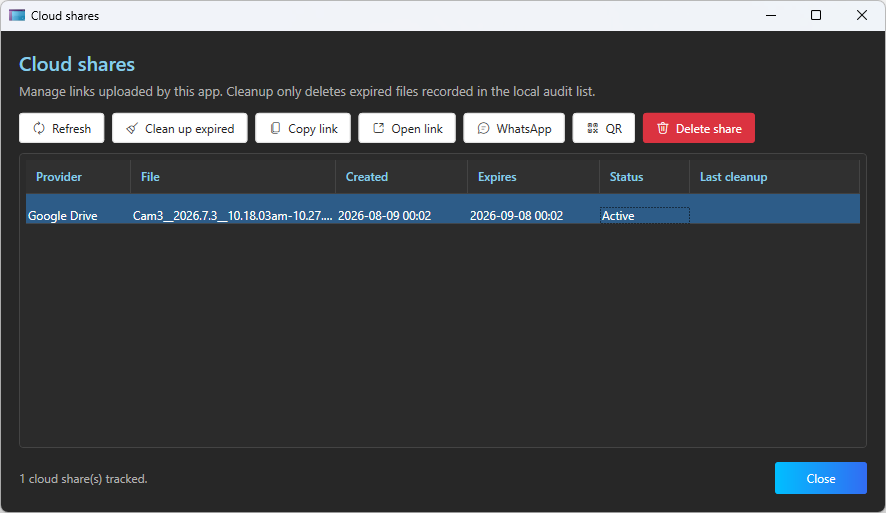
Task: Sort by the File column header
Action: click(x=233, y=177)
